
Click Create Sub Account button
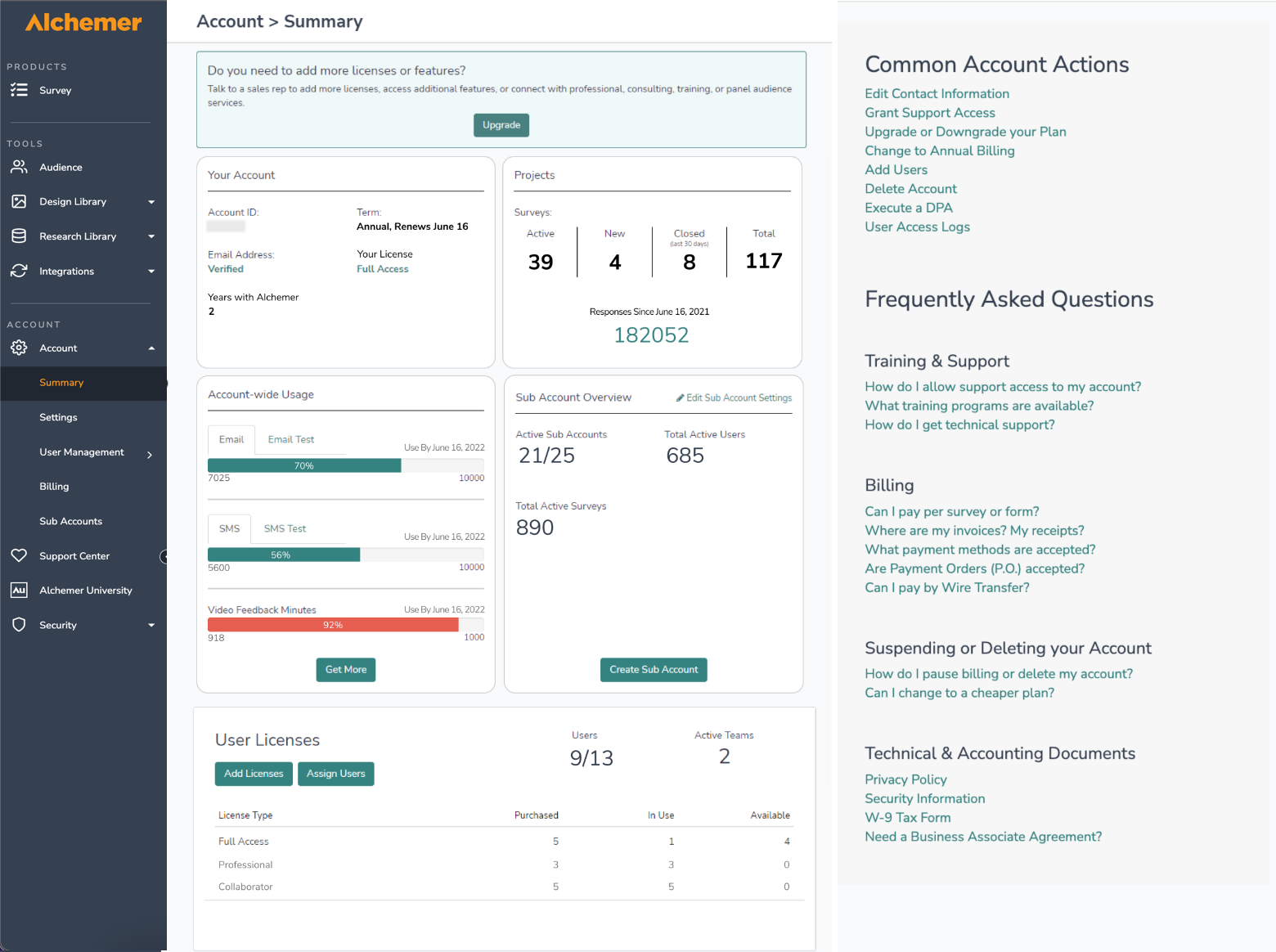point(654,670)
